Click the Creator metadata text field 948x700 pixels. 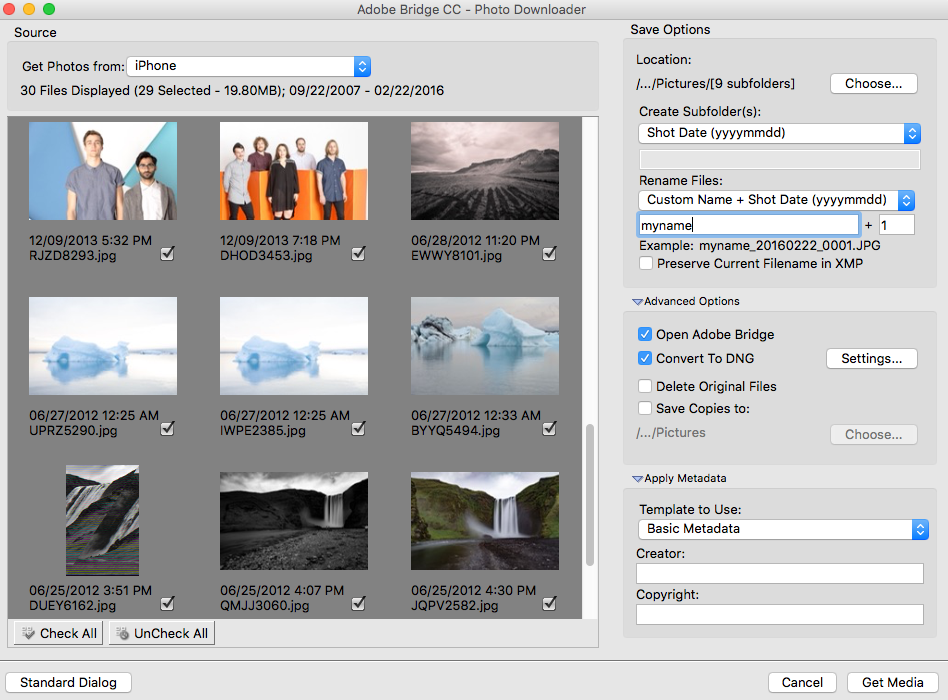click(779, 573)
